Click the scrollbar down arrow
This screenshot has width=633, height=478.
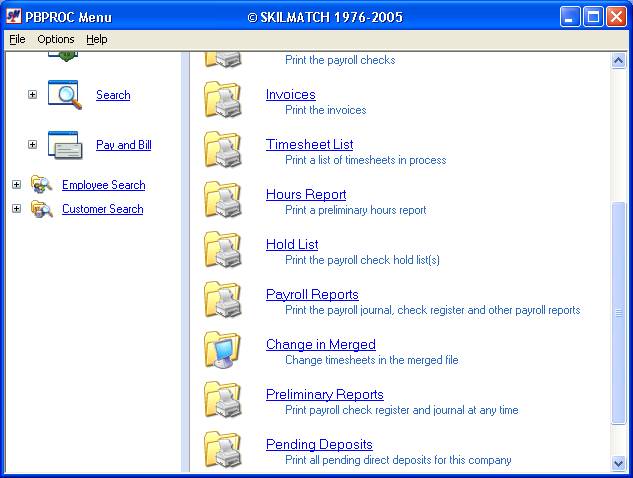(618, 463)
